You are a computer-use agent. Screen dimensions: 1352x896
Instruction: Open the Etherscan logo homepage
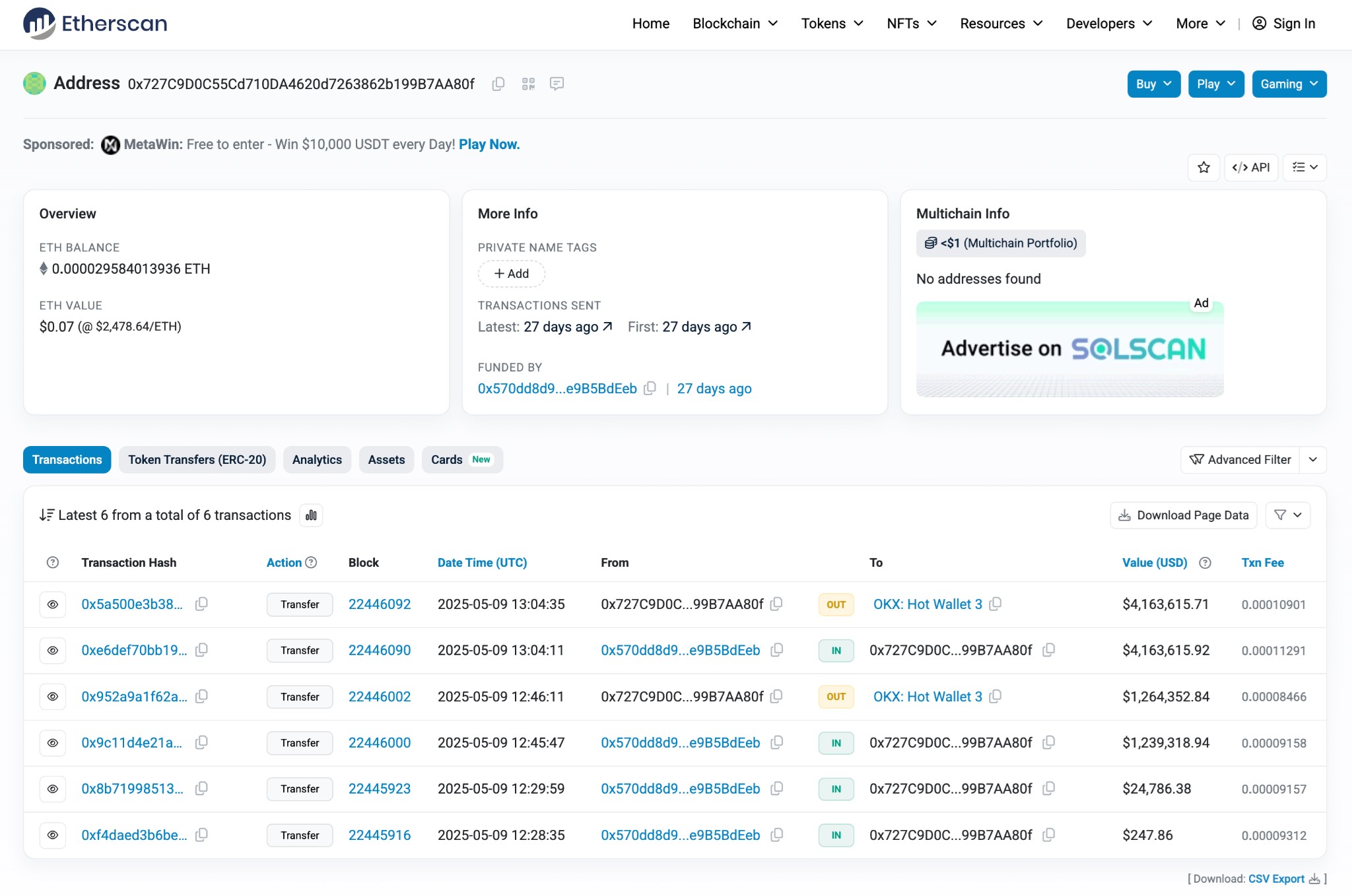95,24
